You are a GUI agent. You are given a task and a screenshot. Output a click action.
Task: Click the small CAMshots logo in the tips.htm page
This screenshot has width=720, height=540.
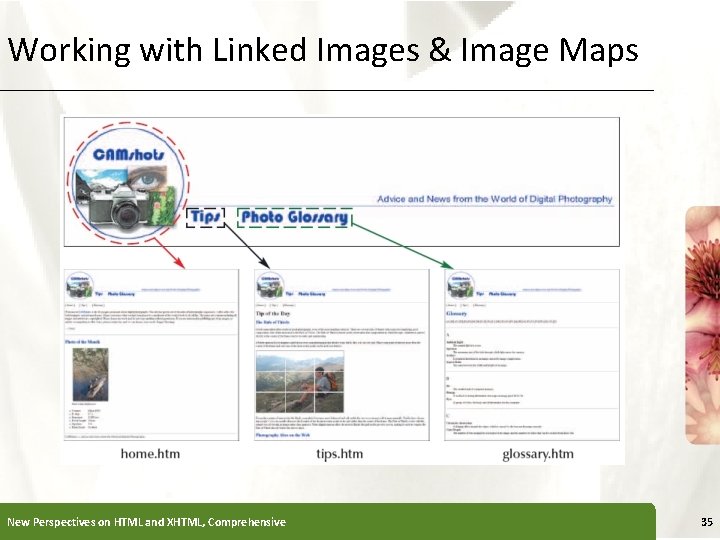[270, 286]
